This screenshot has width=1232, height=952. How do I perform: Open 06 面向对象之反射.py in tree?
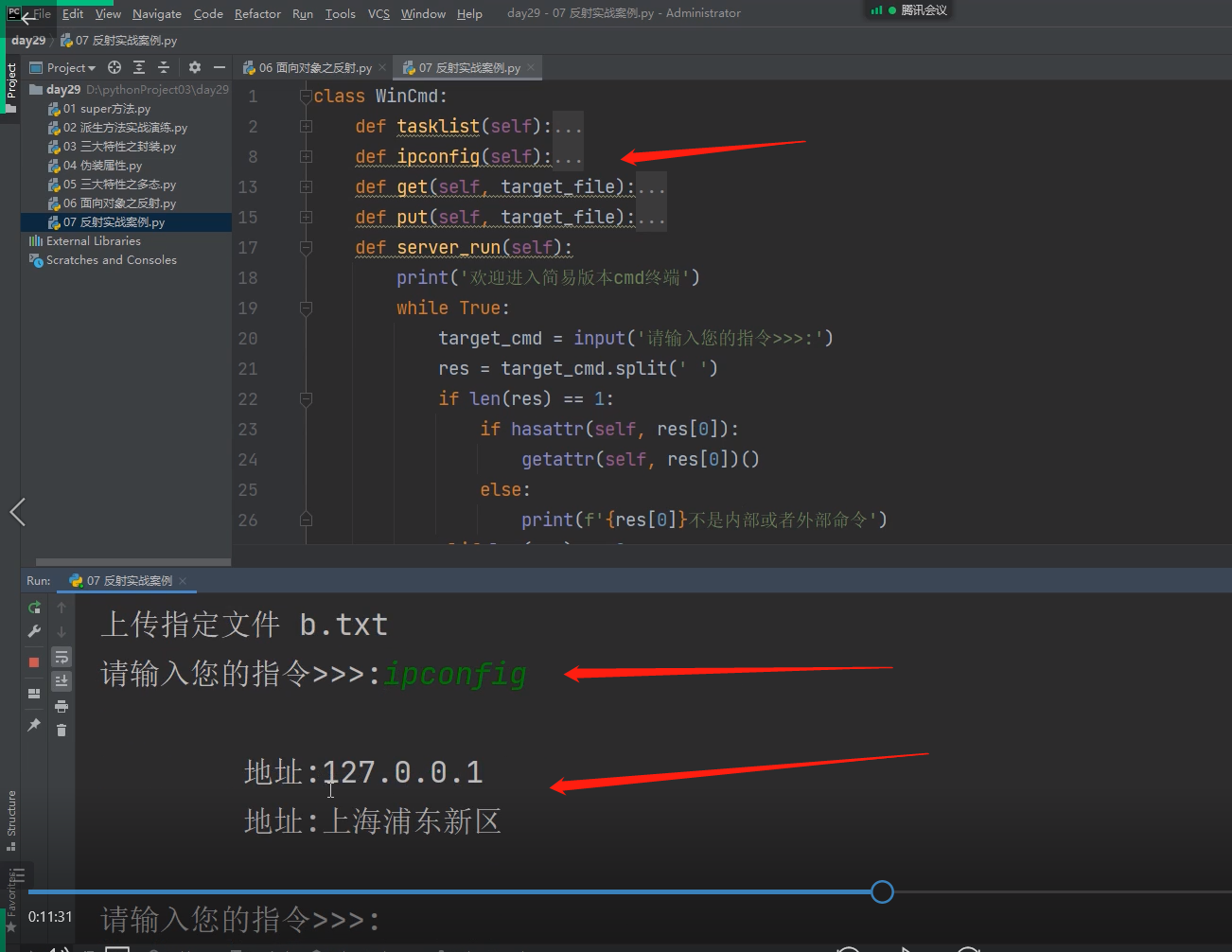pos(112,203)
